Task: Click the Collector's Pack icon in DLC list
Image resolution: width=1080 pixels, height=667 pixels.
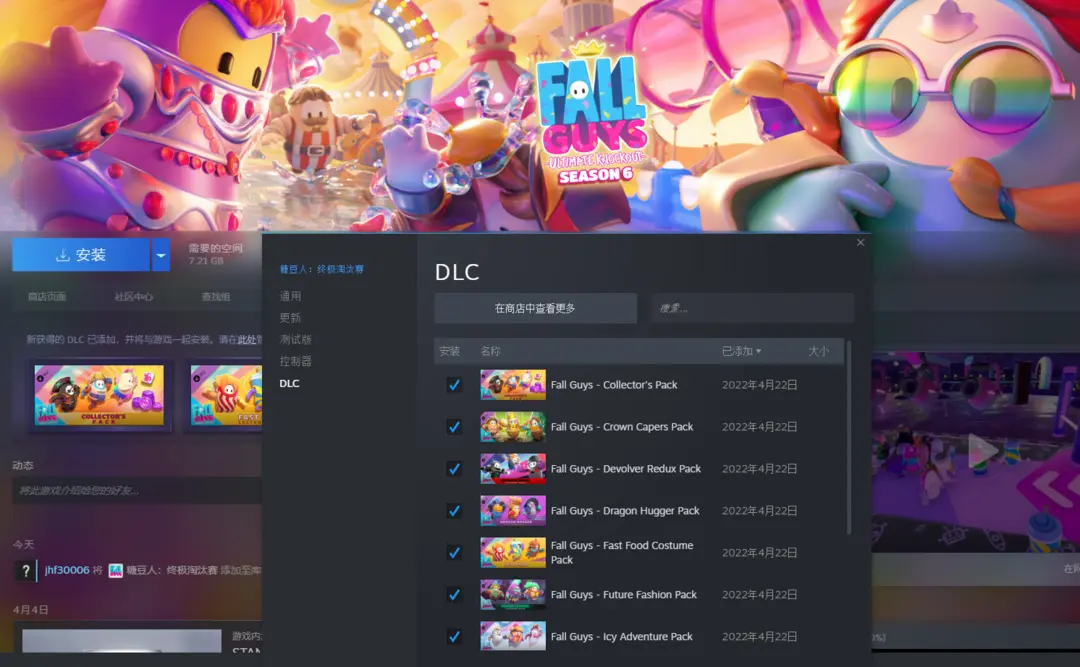Action: 513,385
